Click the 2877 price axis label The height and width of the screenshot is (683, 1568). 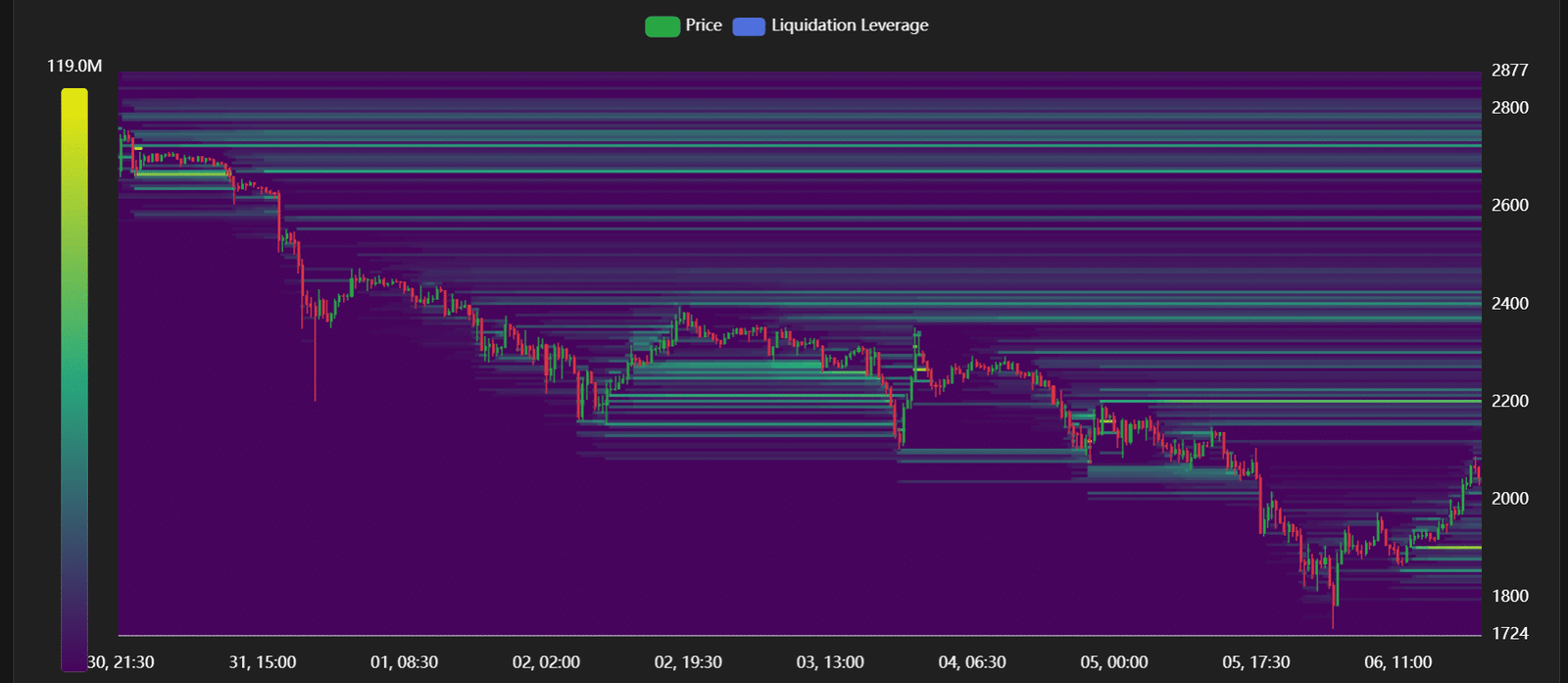(x=1509, y=71)
